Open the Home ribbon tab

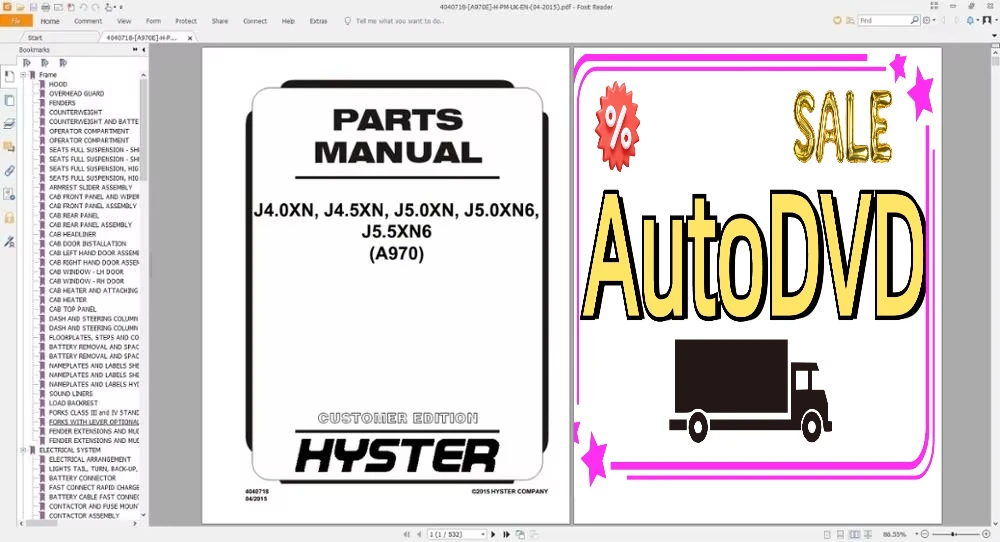(50, 21)
